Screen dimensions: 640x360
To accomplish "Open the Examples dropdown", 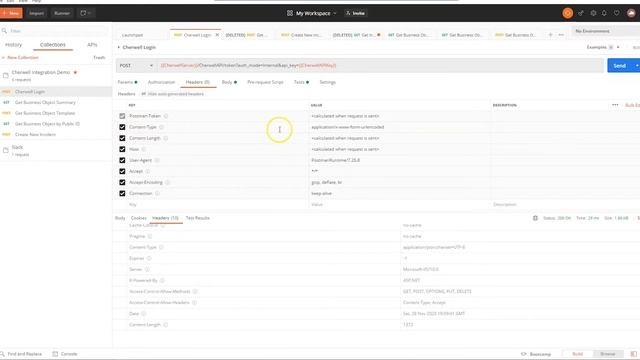I will coord(603,47).
